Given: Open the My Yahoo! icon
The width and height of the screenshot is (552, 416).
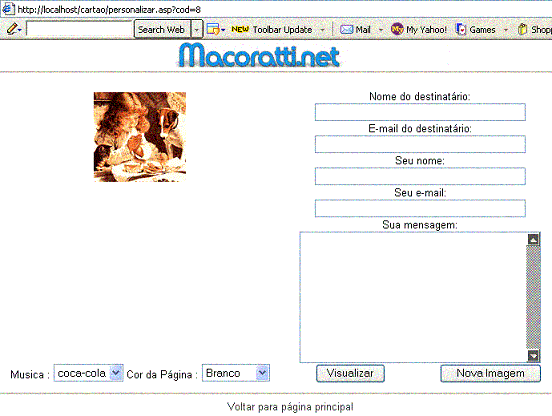Looking at the screenshot, I should tap(397, 29).
